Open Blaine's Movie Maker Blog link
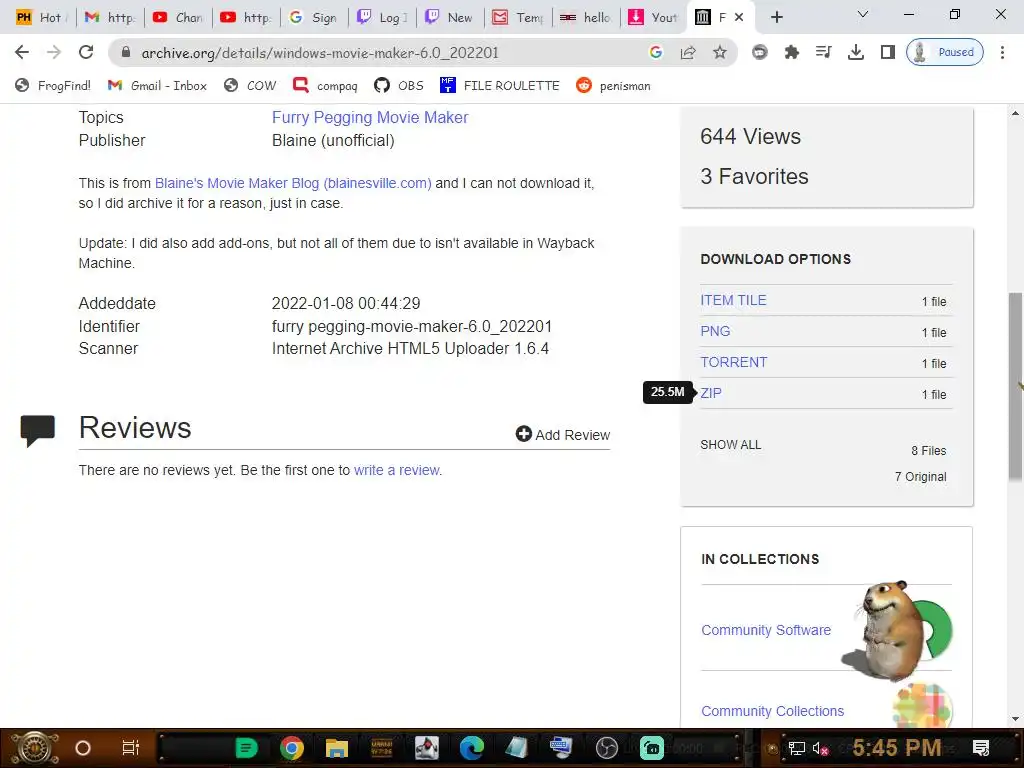The width and height of the screenshot is (1024, 768). pyautogui.click(x=293, y=184)
